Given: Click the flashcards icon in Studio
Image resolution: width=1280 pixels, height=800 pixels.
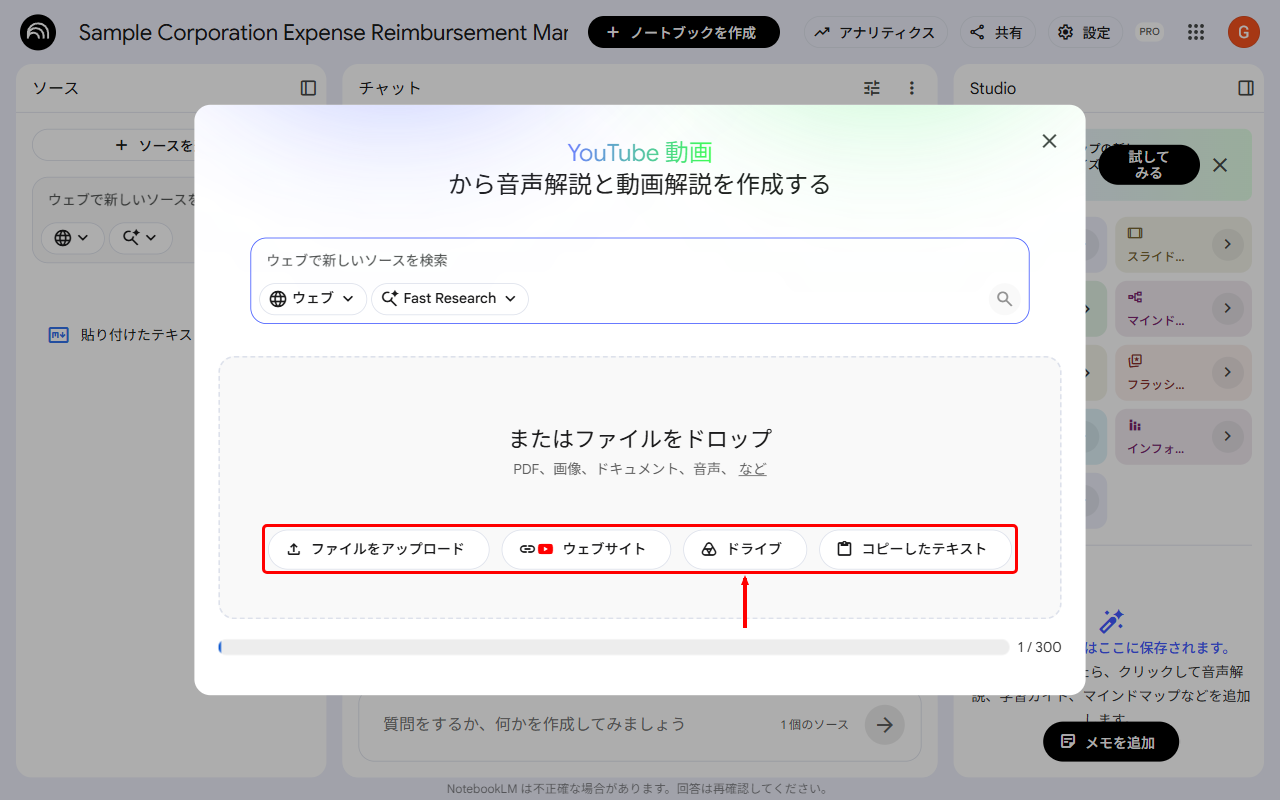Looking at the screenshot, I should point(1135,361).
